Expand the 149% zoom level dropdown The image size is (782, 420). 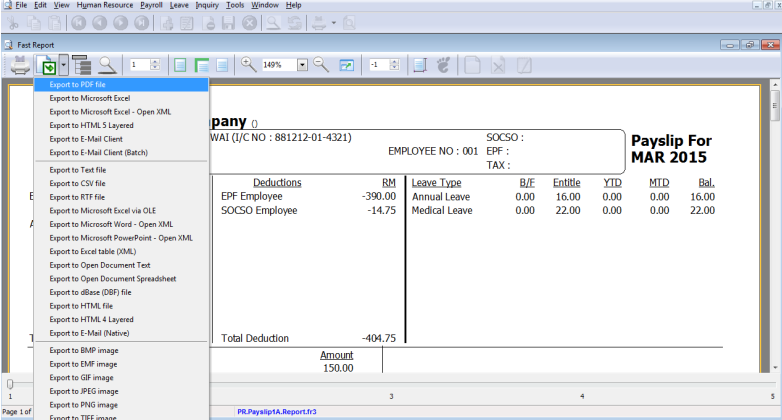[x=302, y=65]
